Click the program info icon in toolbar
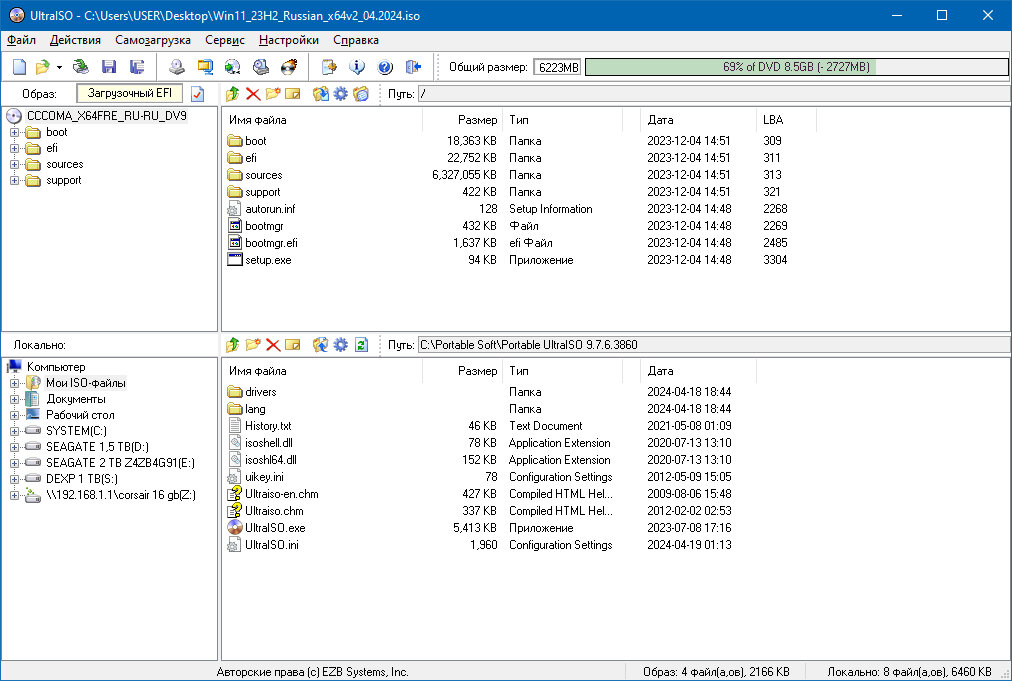 point(358,66)
